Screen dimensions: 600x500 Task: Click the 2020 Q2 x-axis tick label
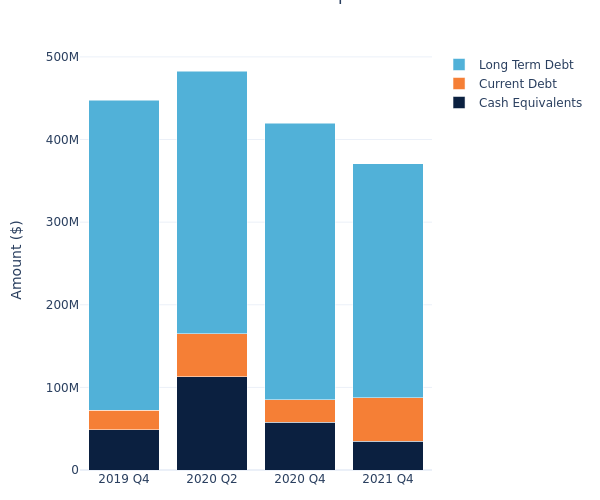(212, 479)
